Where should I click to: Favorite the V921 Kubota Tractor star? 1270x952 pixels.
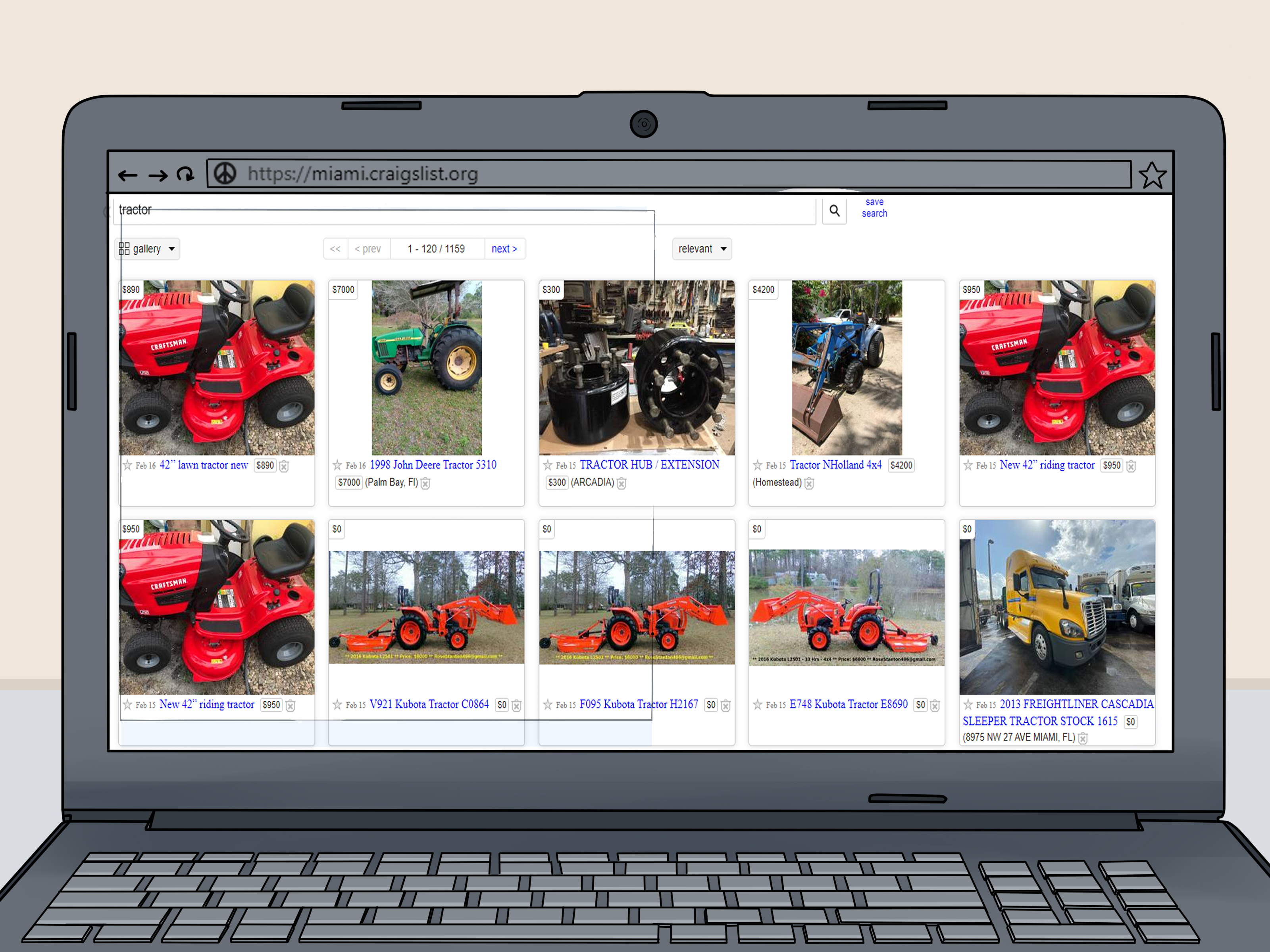click(x=337, y=704)
